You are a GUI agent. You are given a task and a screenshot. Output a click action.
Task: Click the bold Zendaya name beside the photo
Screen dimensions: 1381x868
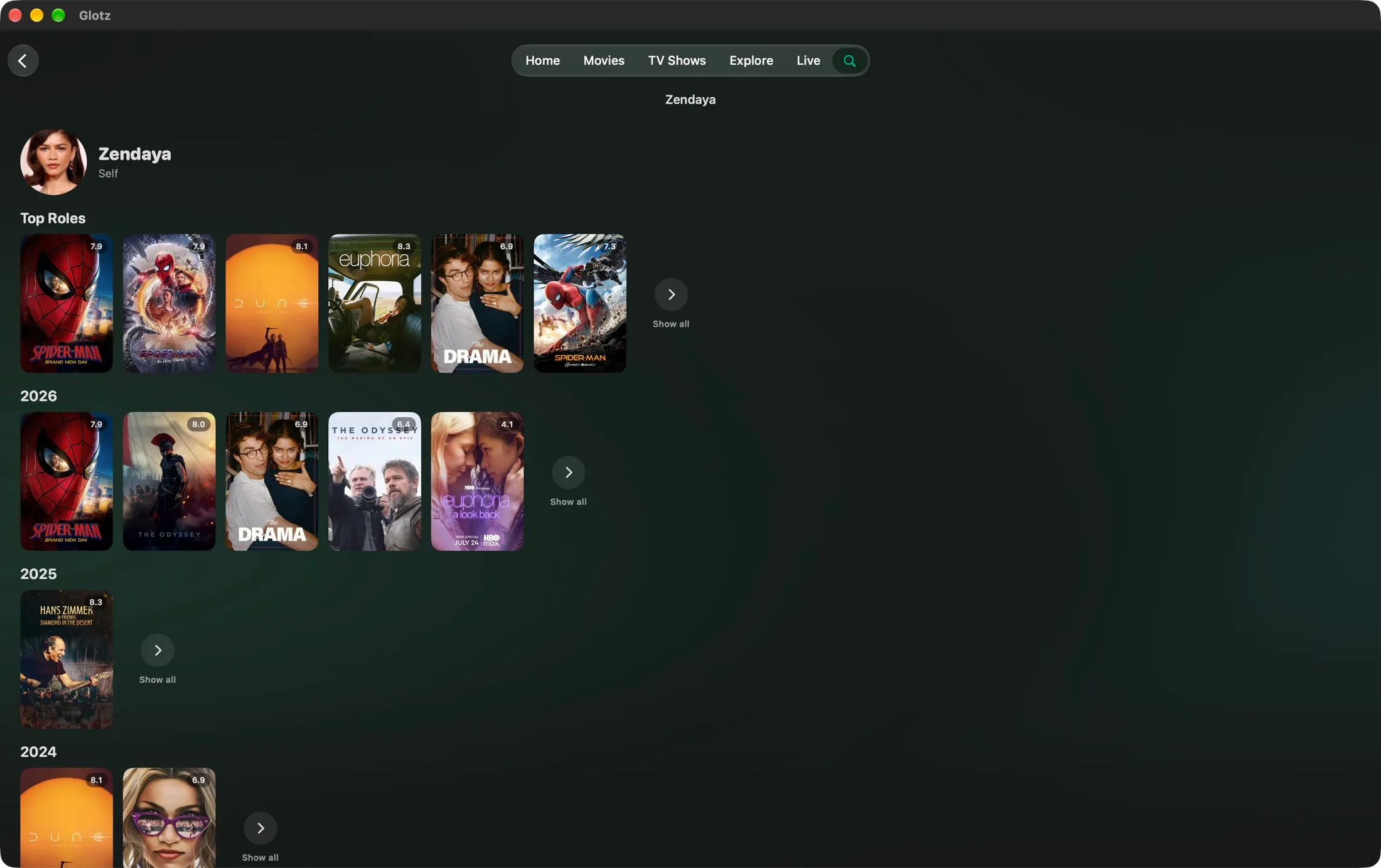click(135, 154)
